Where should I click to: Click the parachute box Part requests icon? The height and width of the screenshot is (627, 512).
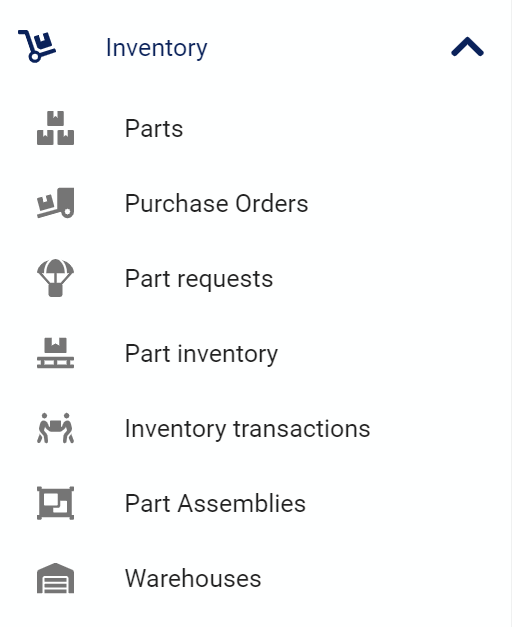tap(56, 278)
